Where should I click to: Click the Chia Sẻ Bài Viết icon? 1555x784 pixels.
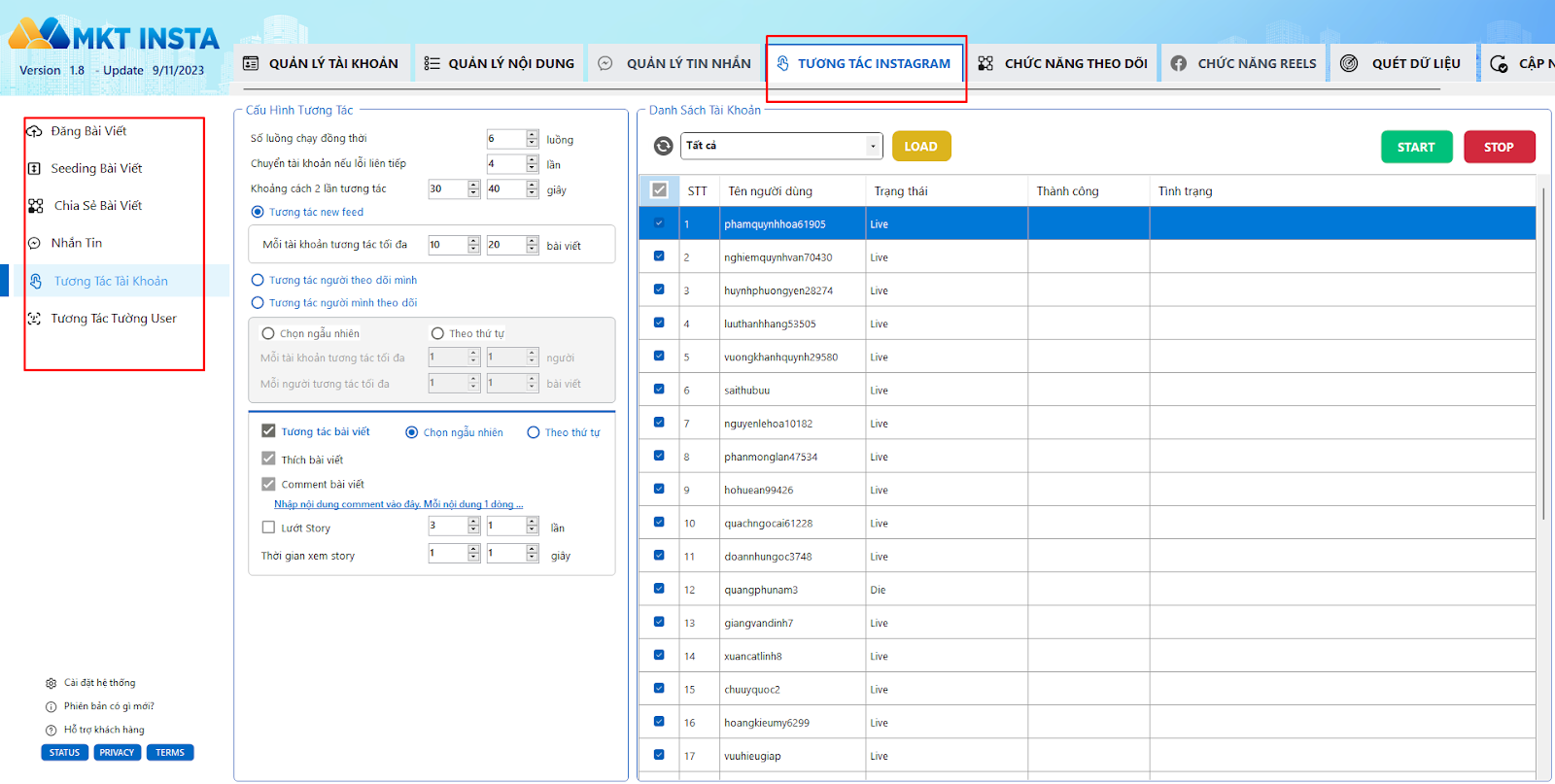[36, 206]
